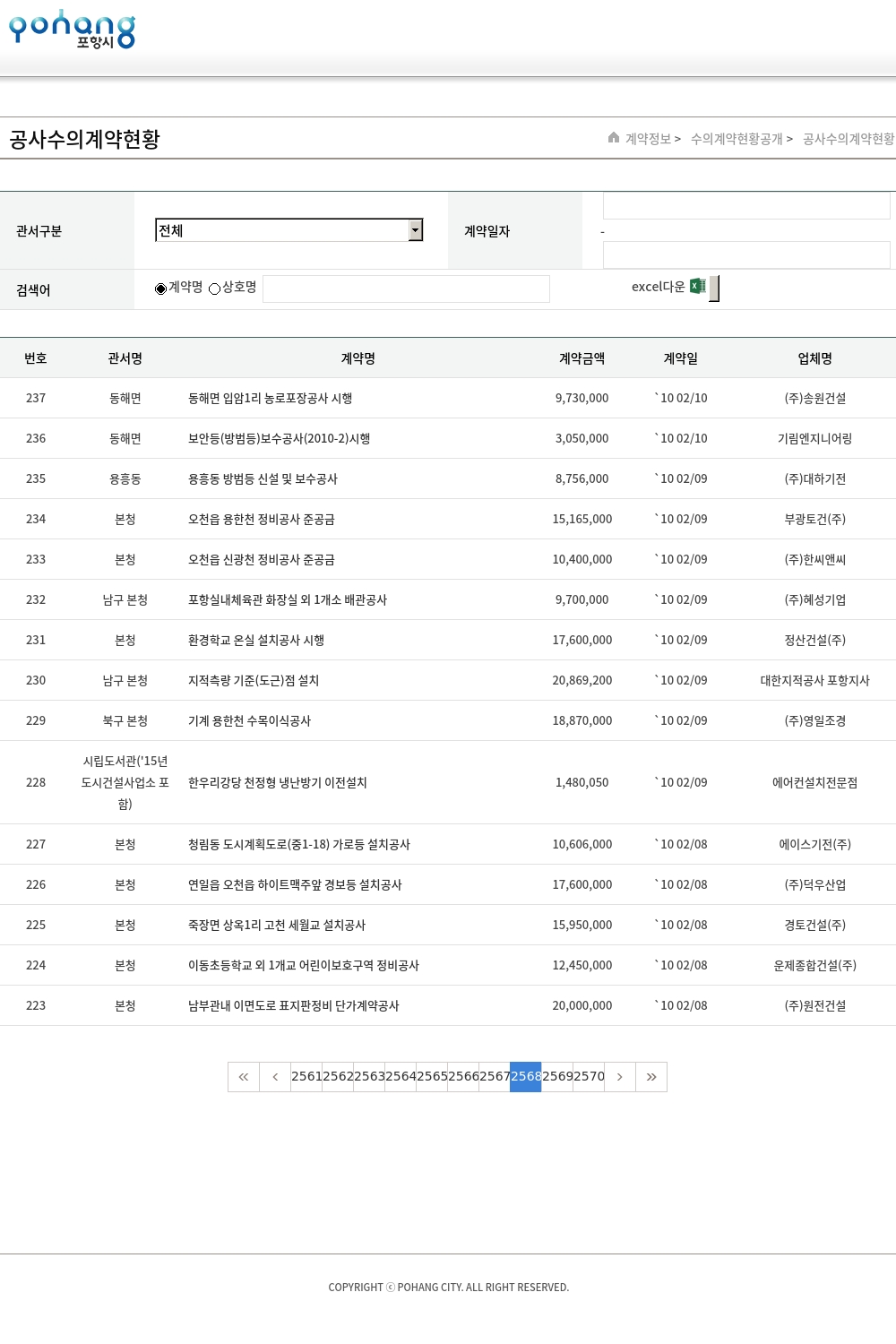Image resolution: width=896 pixels, height=1344 pixels.
Task: Go to the next page arrow
Action: pyautogui.click(x=620, y=1077)
